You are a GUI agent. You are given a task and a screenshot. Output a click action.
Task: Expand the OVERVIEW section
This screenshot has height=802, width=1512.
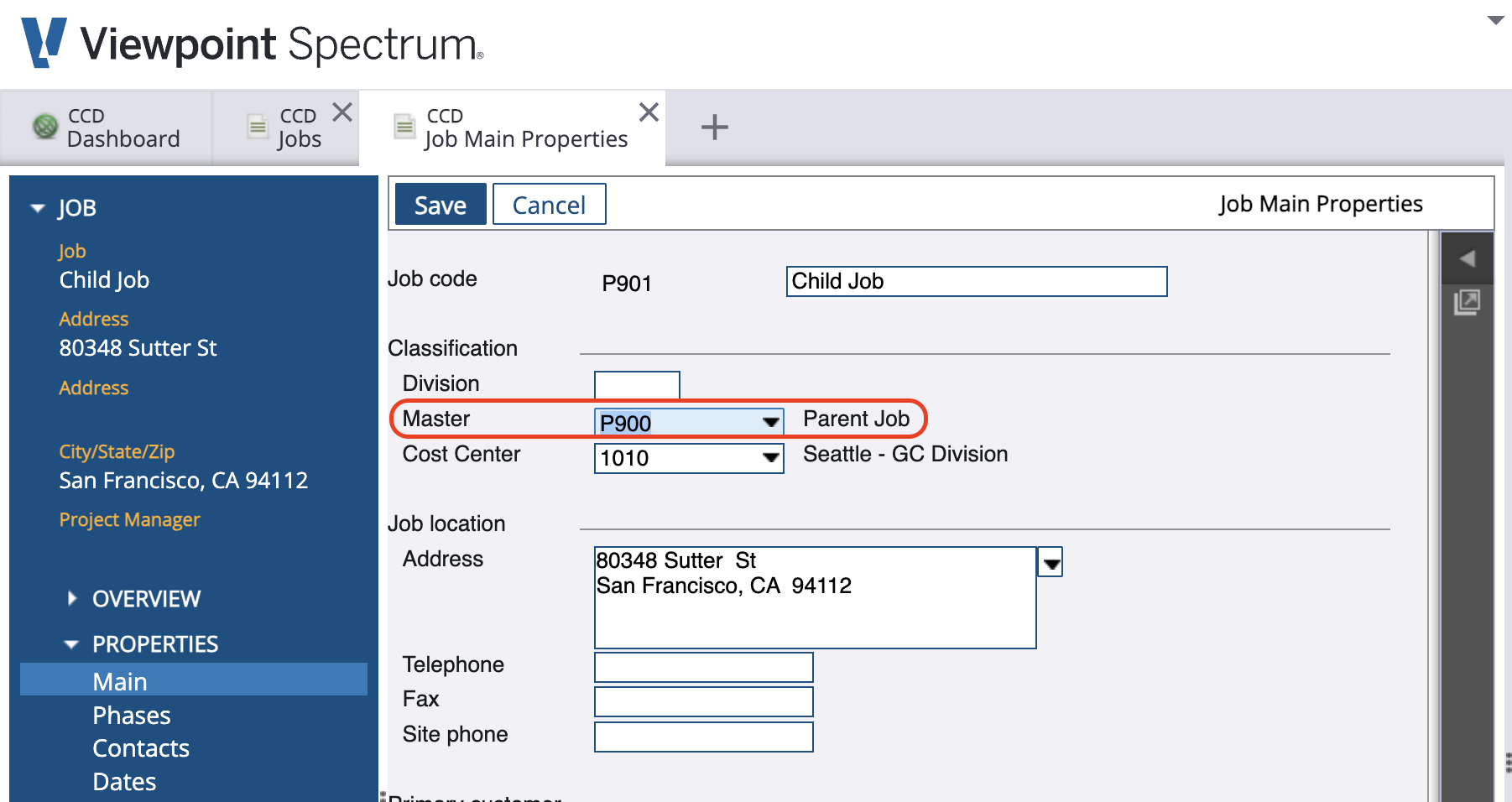71,598
